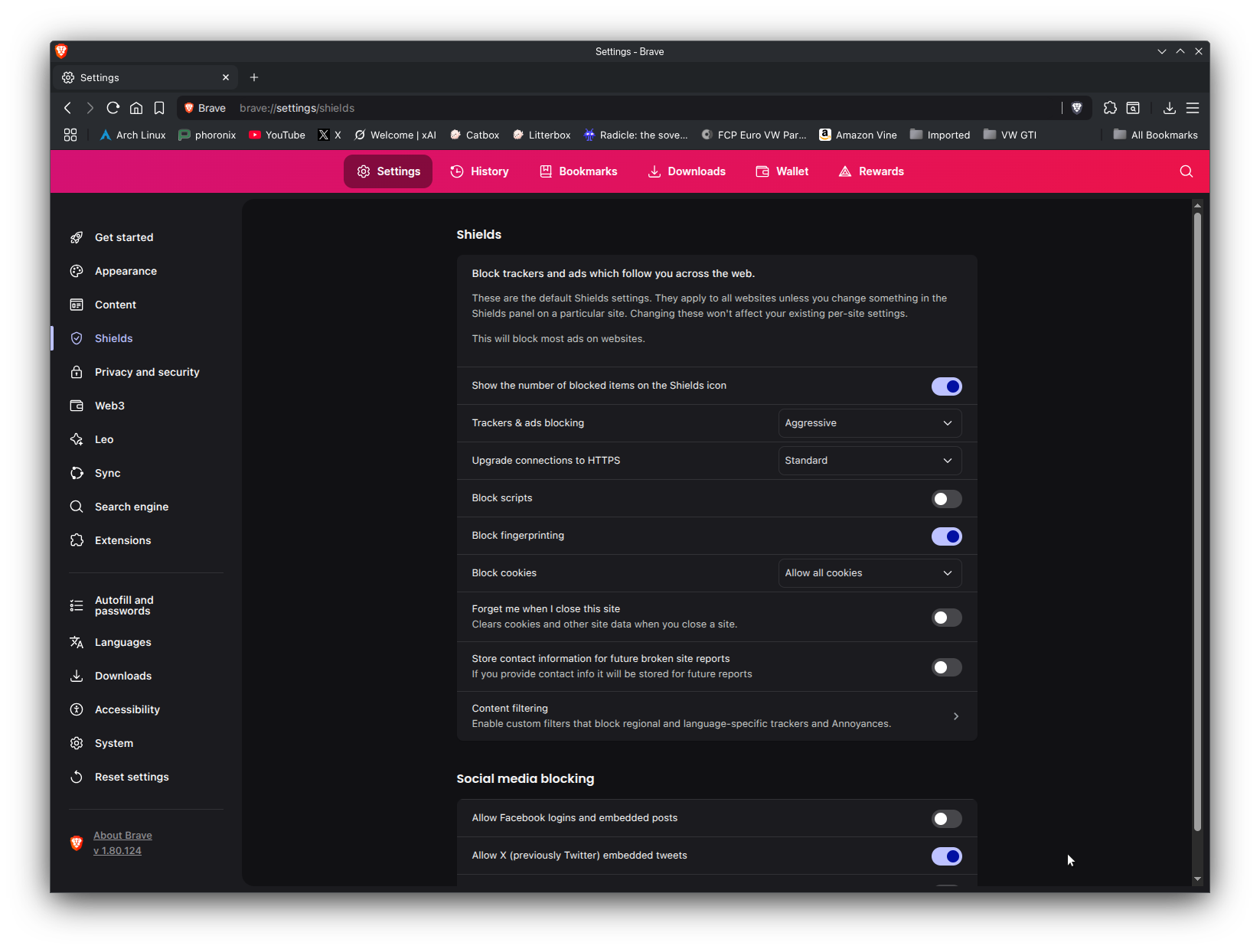This screenshot has height=952, width=1260.
Task: Open the Amazon Vine bookmark
Action: (x=858, y=135)
